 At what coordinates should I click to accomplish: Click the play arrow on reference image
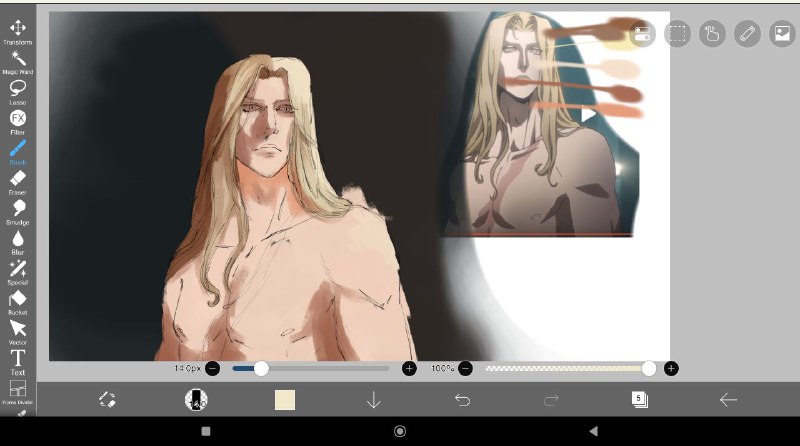pos(588,115)
